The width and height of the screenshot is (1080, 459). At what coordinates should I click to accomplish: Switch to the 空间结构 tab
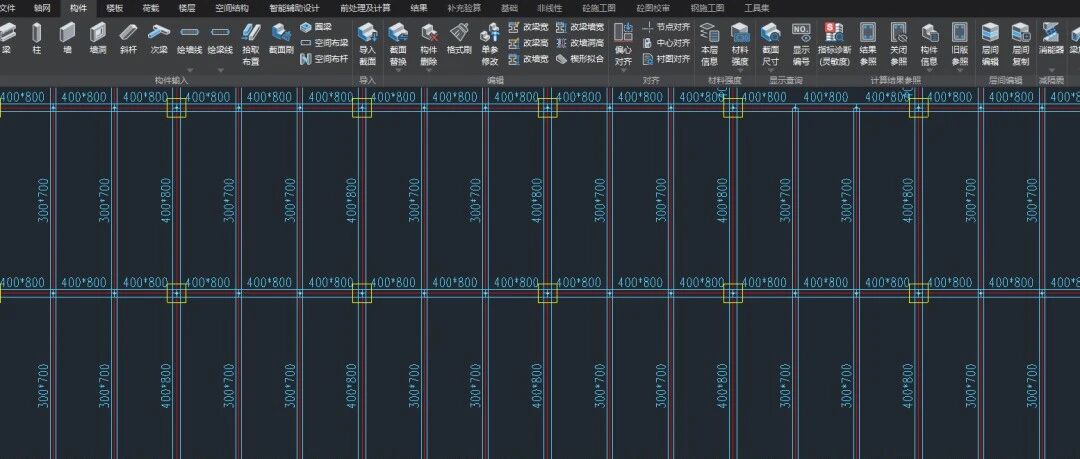(232, 8)
